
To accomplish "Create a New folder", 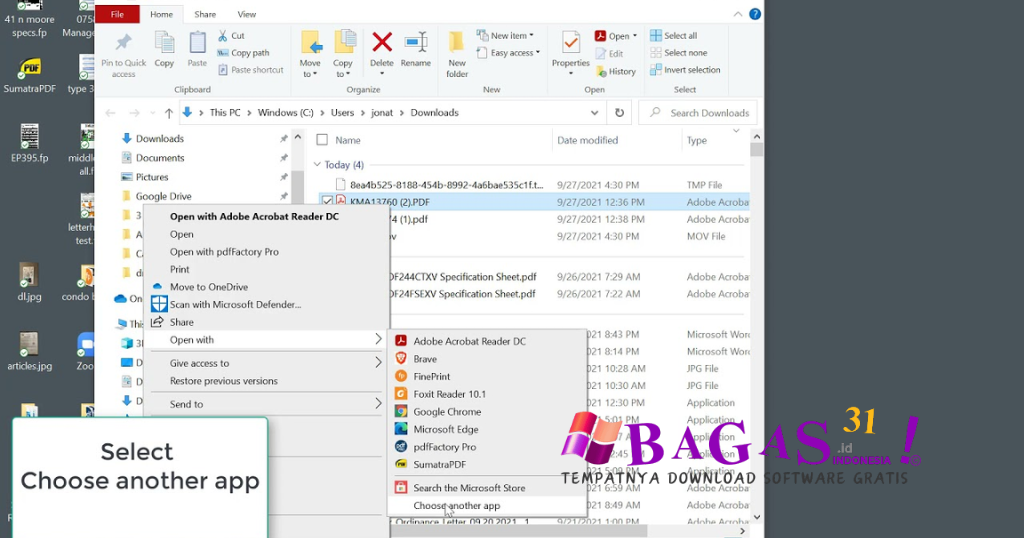I will [457, 54].
